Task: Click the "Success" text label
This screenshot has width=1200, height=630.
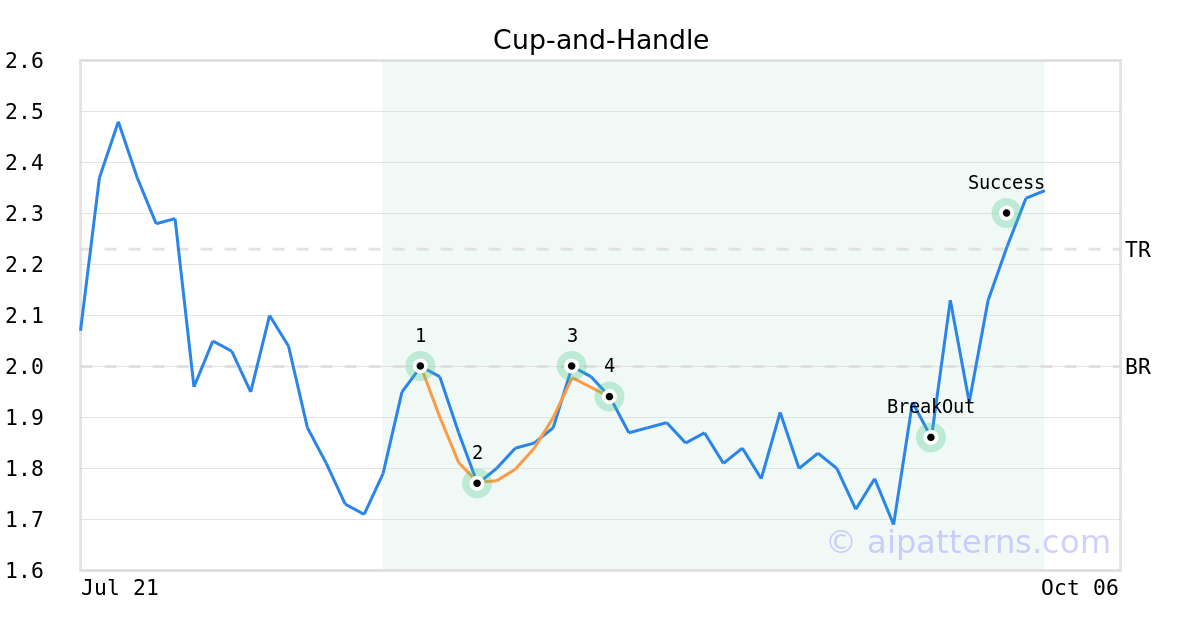Action: (1006, 183)
